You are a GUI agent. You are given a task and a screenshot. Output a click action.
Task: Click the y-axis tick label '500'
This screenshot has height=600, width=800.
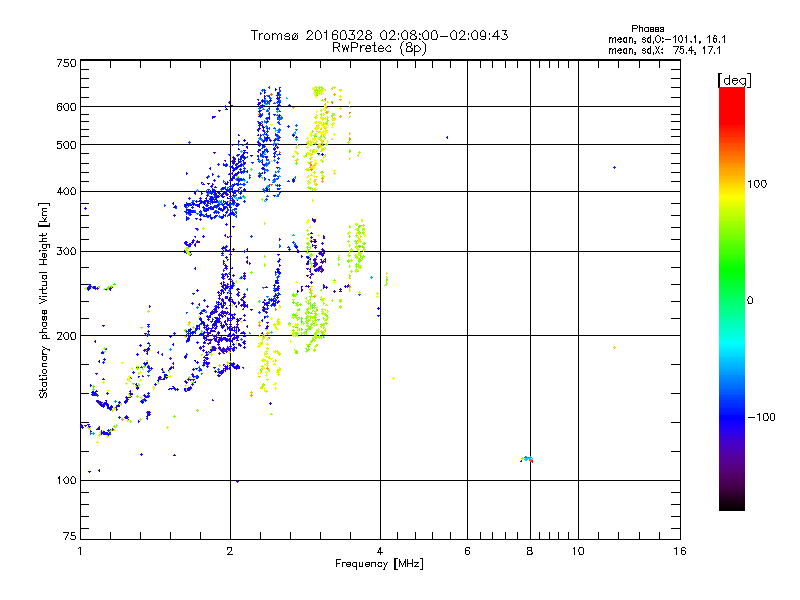pyautogui.click(x=67, y=145)
